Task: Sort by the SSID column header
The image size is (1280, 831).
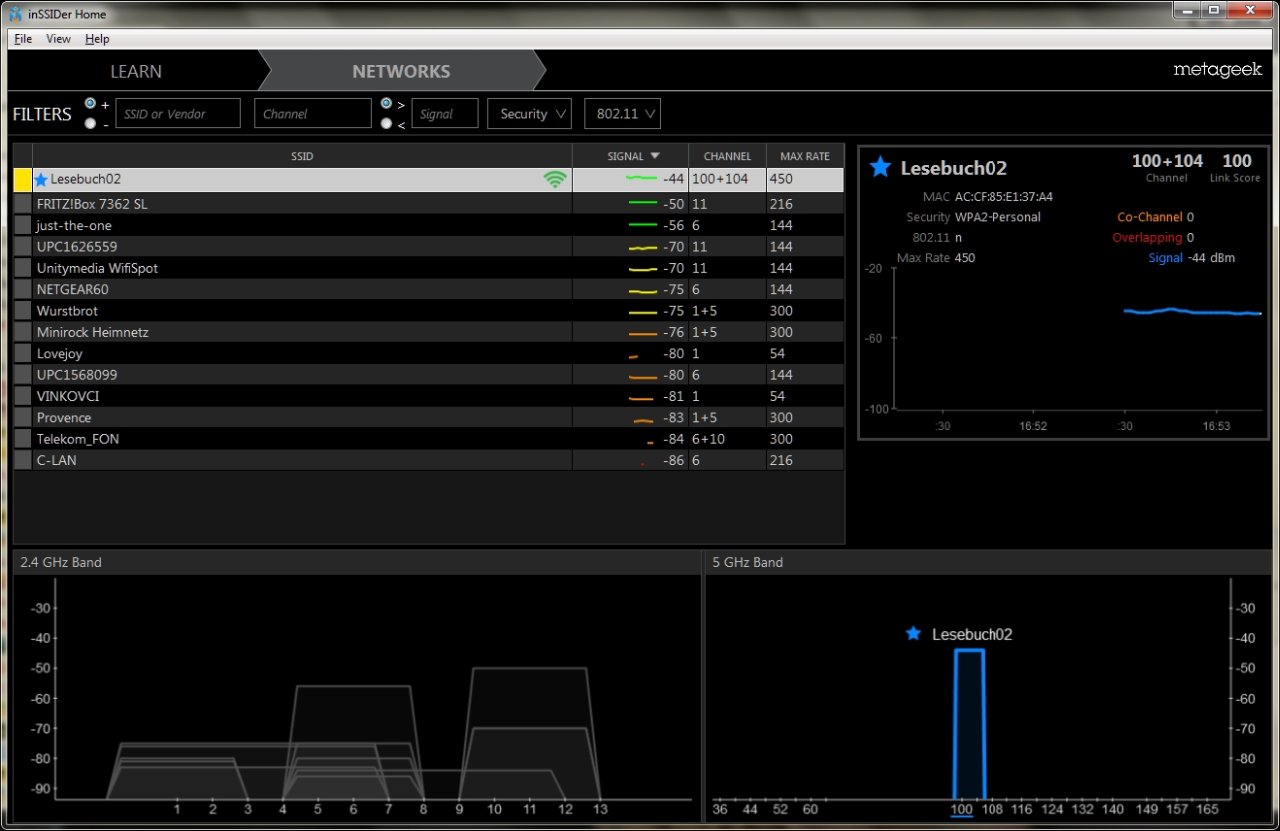Action: pyautogui.click(x=302, y=156)
